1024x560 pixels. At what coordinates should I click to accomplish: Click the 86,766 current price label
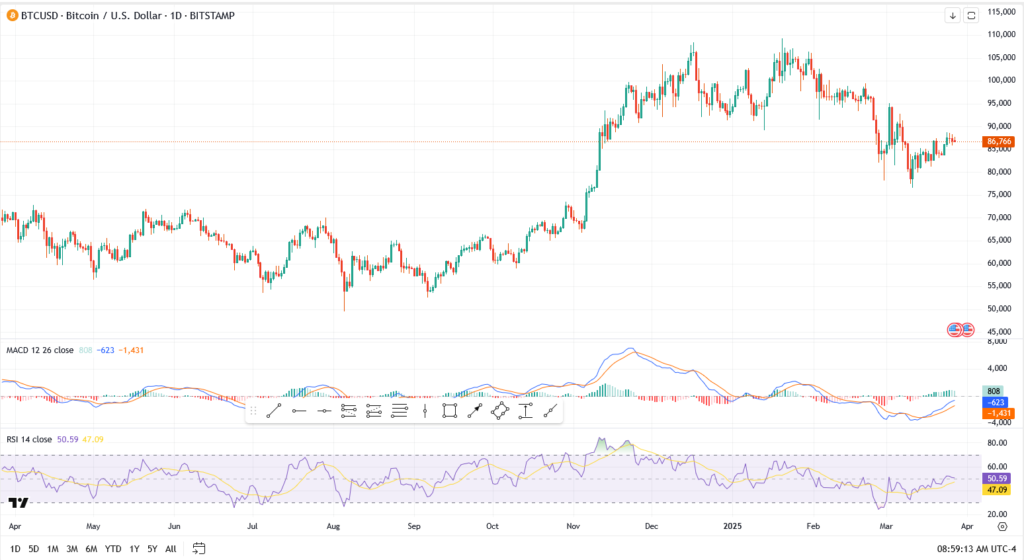(x=1000, y=142)
